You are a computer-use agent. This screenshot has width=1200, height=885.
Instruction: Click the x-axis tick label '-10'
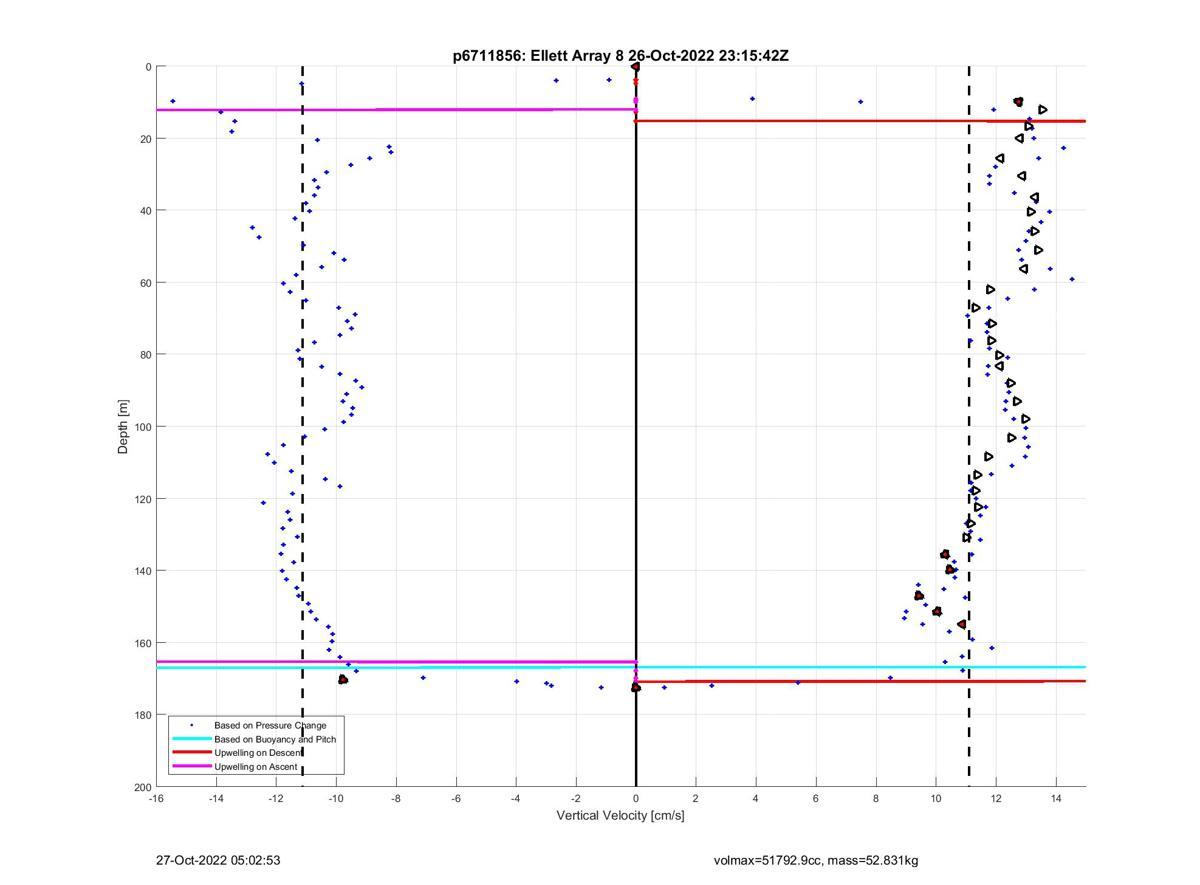pos(336,798)
